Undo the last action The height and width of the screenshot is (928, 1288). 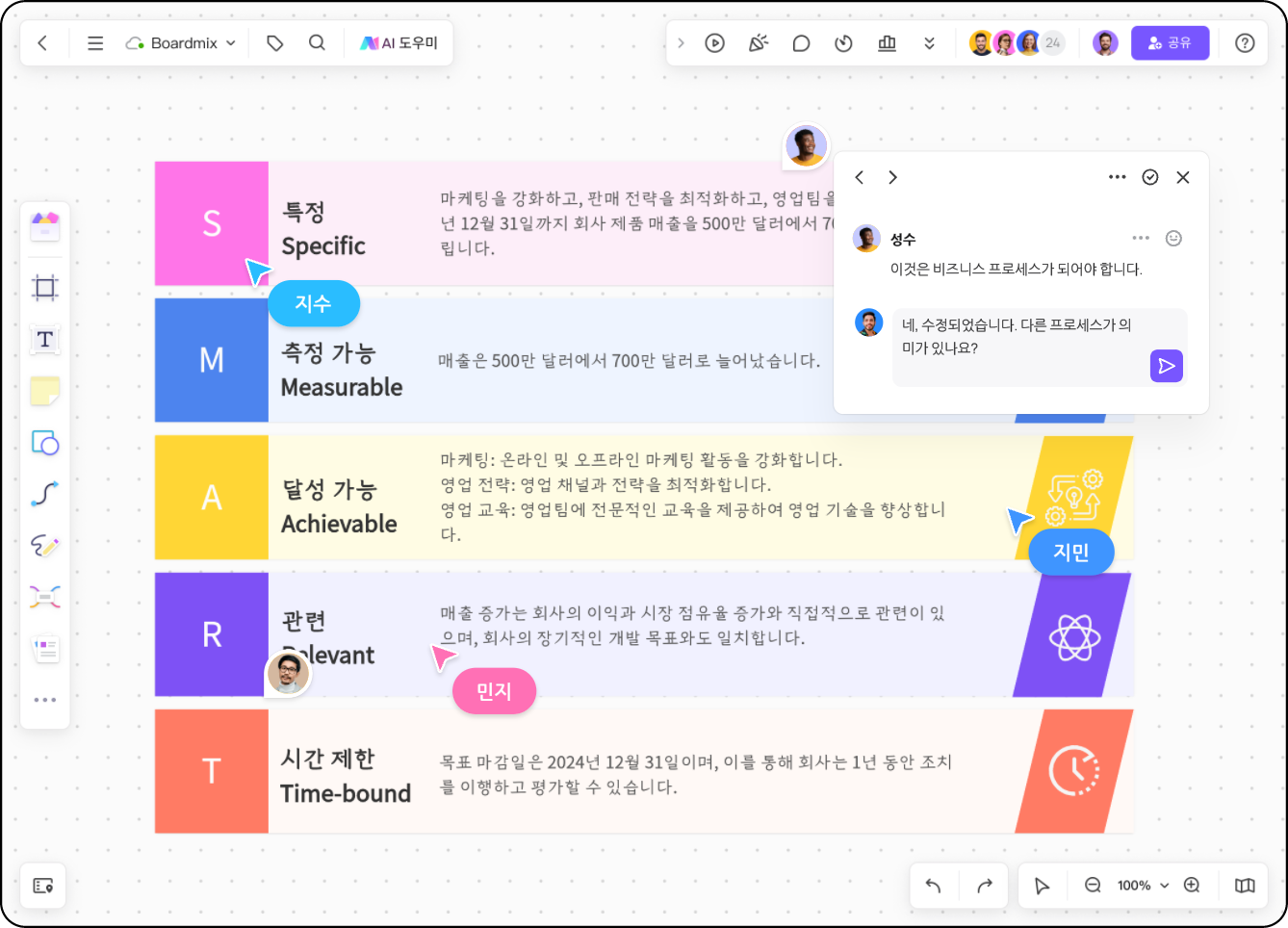tap(933, 886)
